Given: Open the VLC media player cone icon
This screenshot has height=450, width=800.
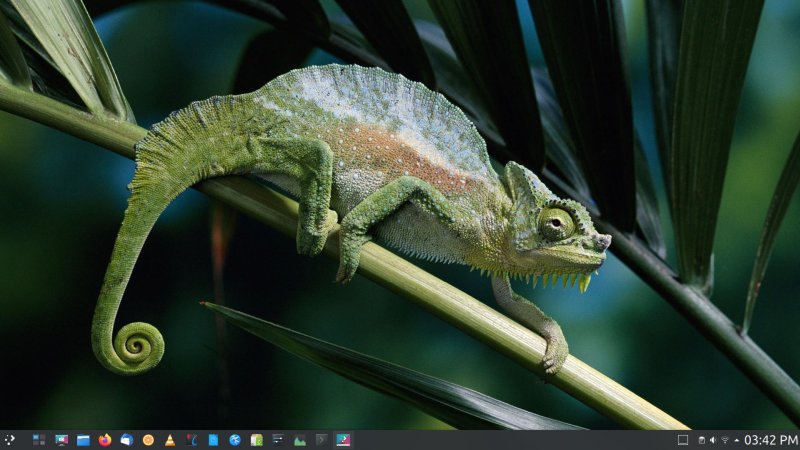Looking at the screenshot, I should pos(170,440).
